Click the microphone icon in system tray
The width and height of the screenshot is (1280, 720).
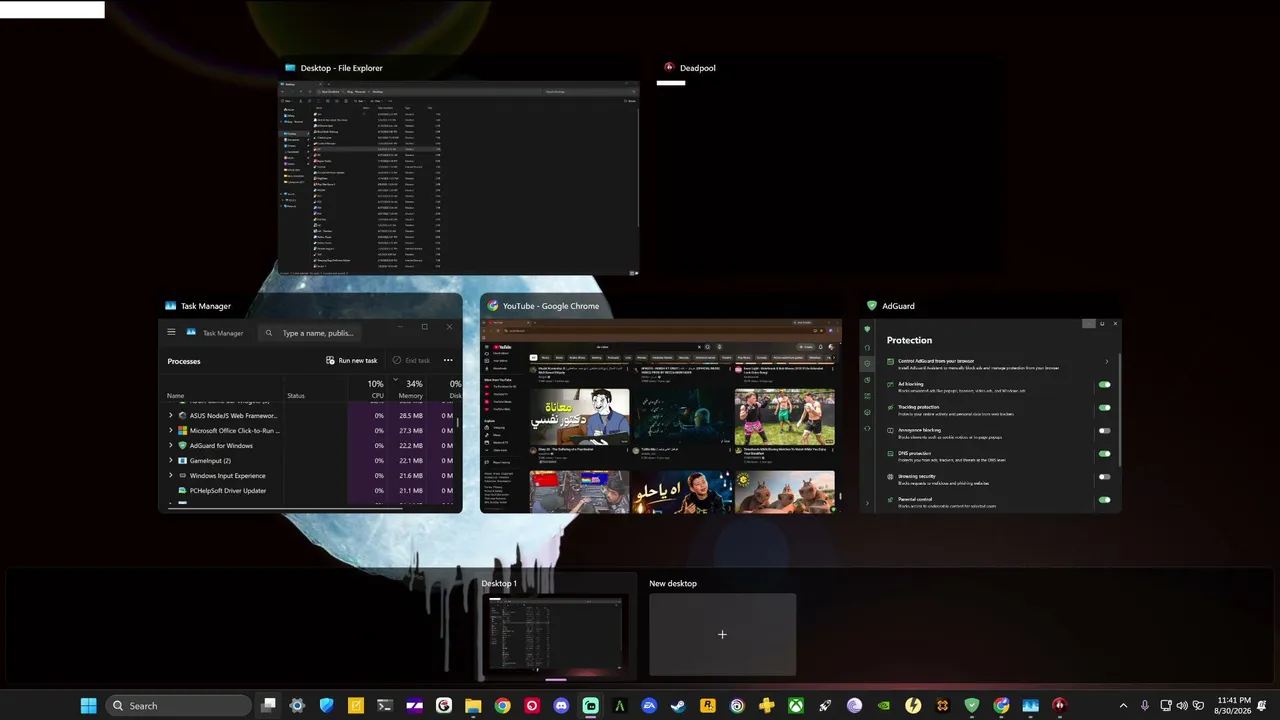pyautogui.click(x=1145, y=706)
